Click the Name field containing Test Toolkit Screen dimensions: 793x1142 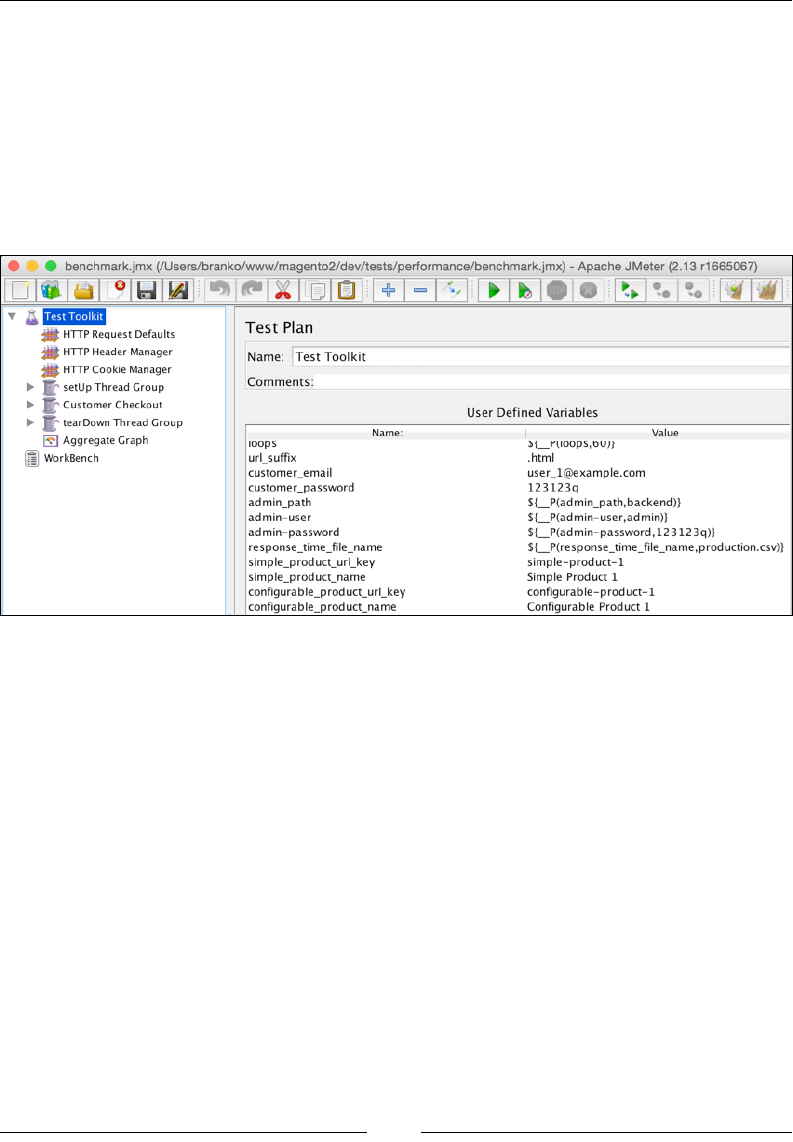click(541, 357)
